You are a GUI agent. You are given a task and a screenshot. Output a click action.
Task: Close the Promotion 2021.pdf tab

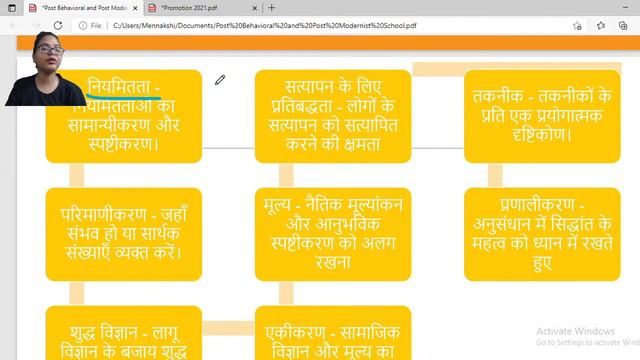(x=255, y=8)
